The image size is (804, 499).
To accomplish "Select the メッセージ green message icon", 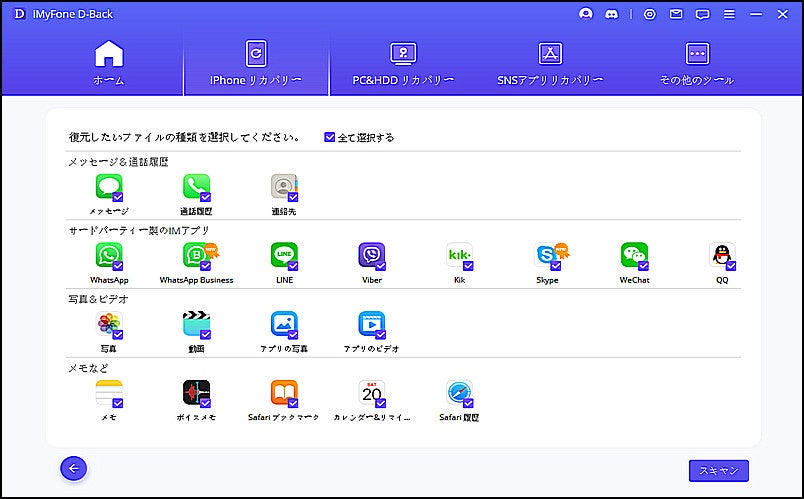I will pyautogui.click(x=109, y=187).
